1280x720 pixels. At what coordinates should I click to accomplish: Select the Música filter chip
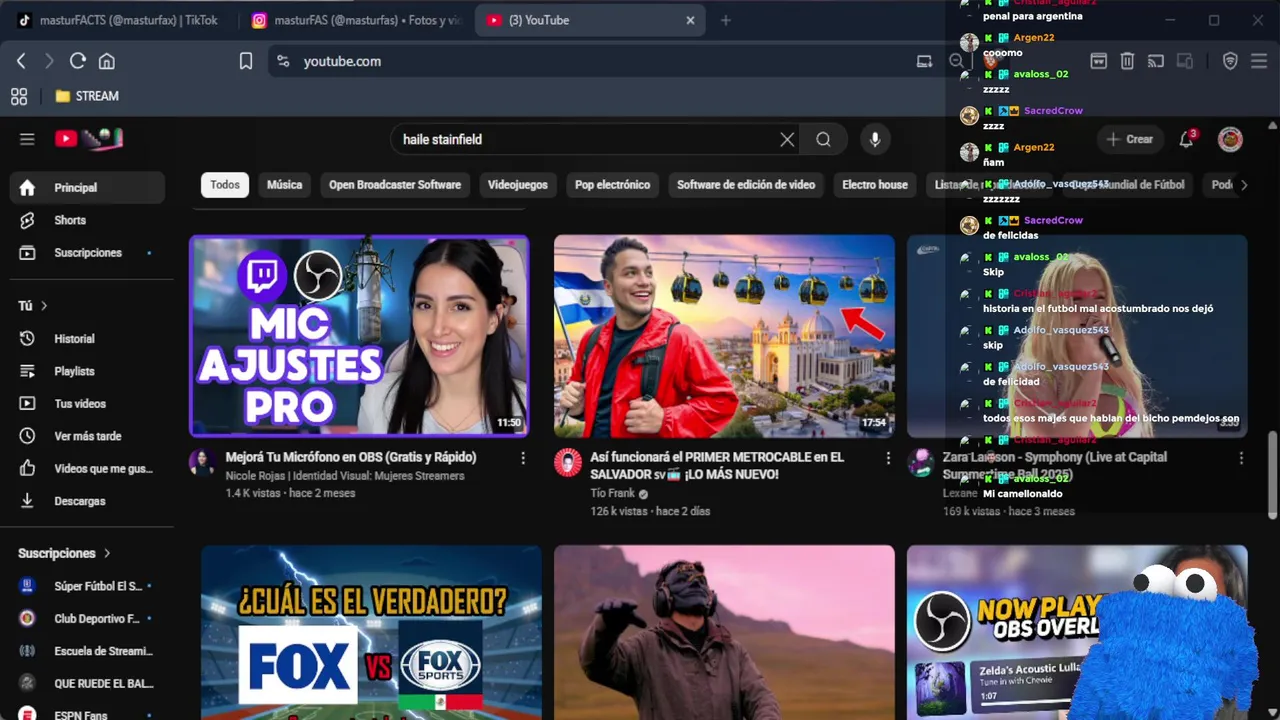pyautogui.click(x=284, y=184)
